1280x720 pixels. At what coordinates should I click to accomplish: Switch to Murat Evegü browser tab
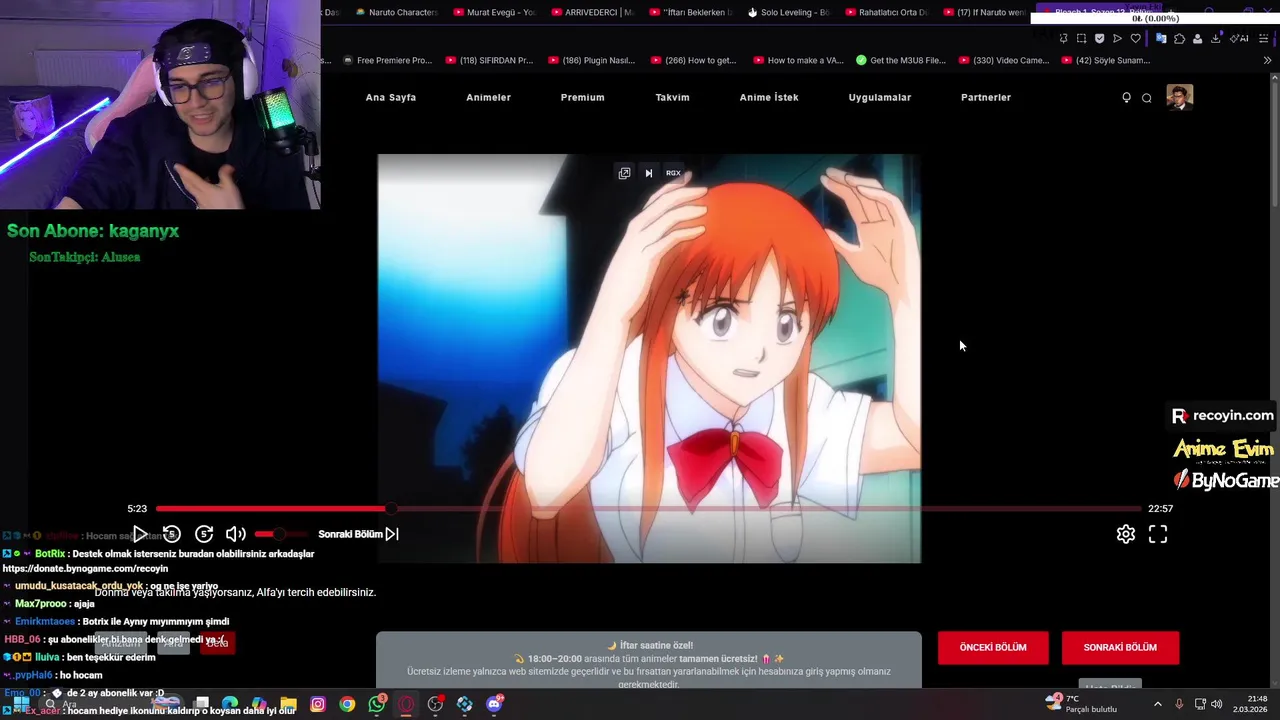[494, 12]
